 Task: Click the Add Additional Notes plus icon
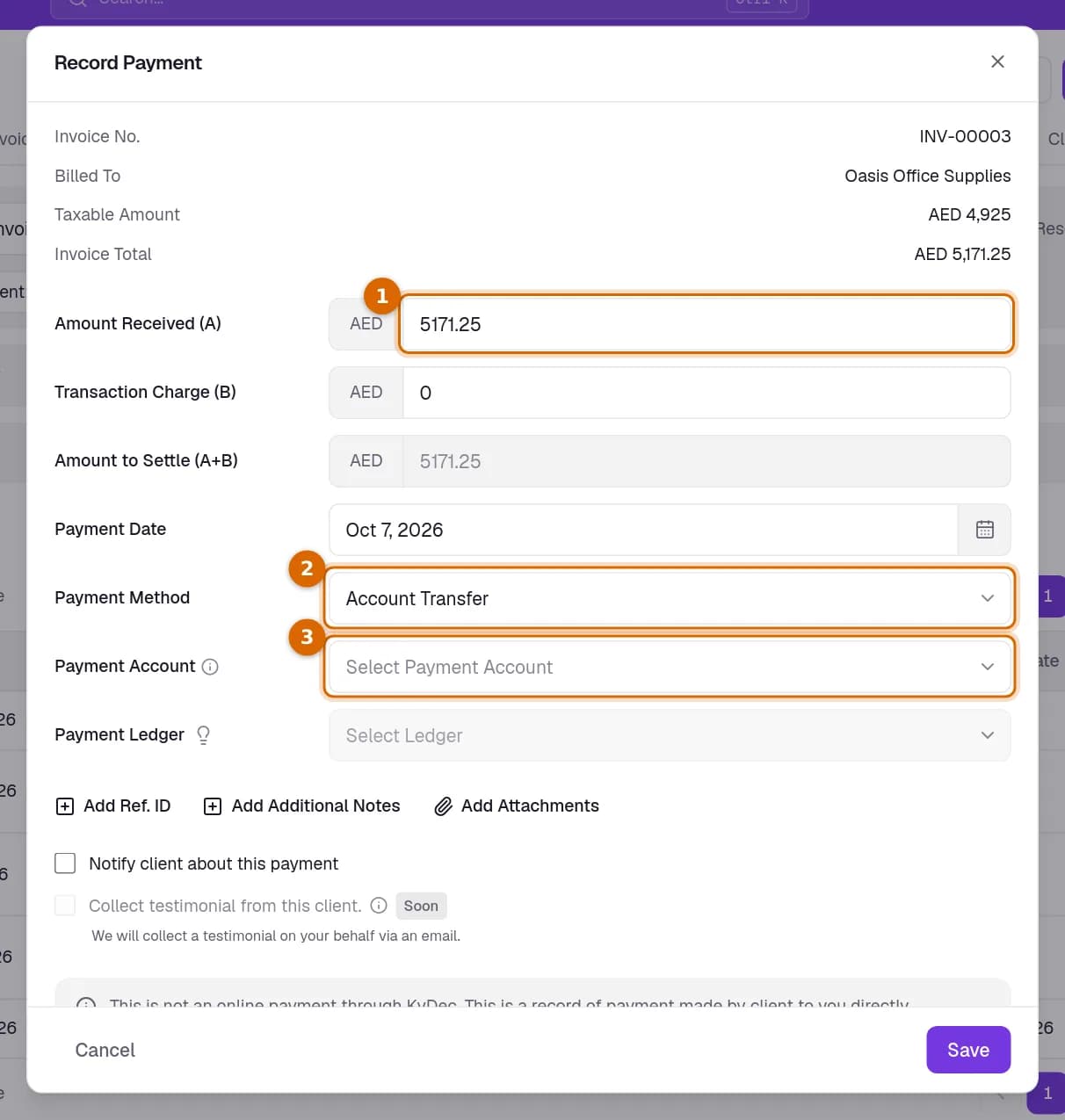(213, 806)
